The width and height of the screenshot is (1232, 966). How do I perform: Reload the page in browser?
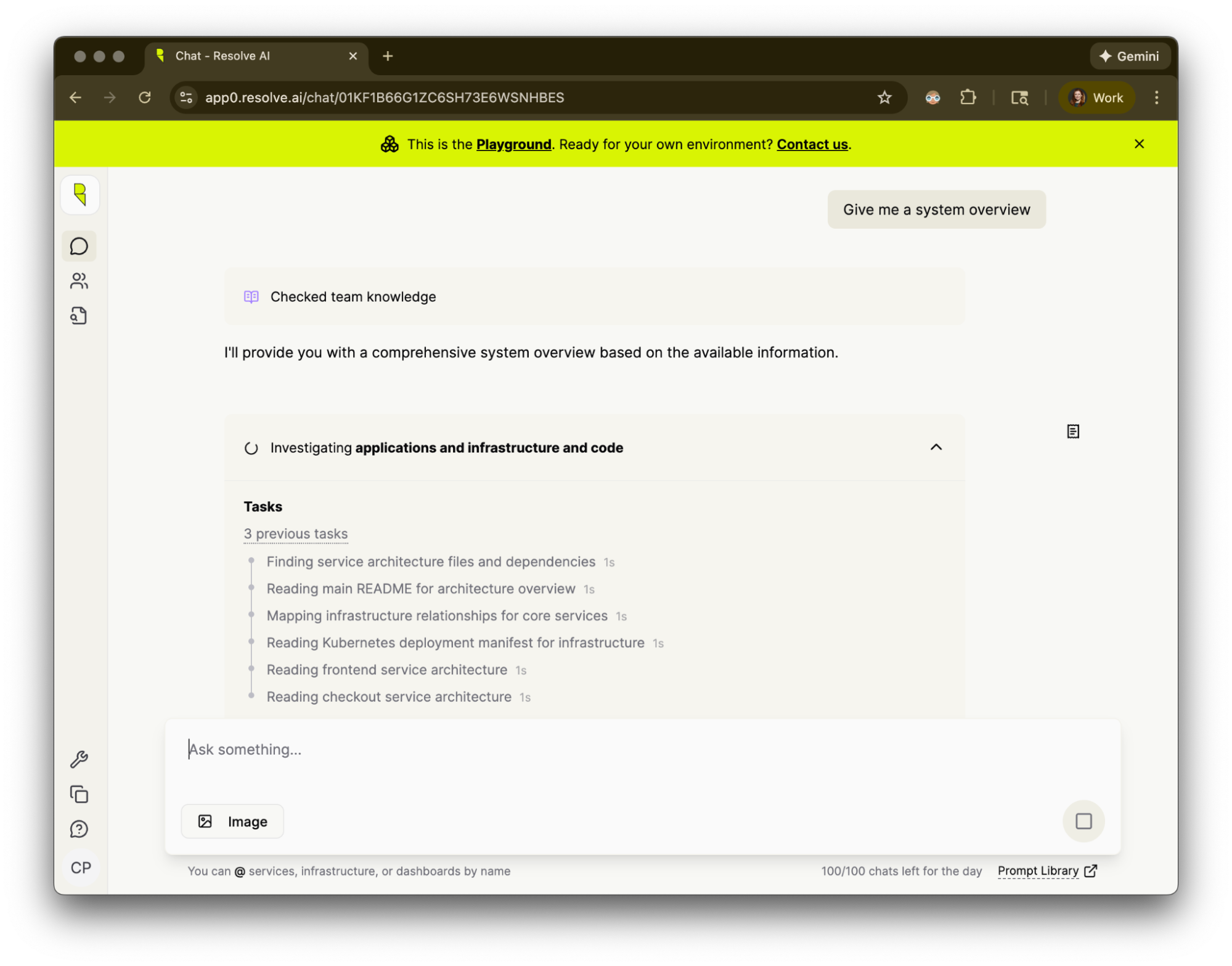[x=145, y=97]
